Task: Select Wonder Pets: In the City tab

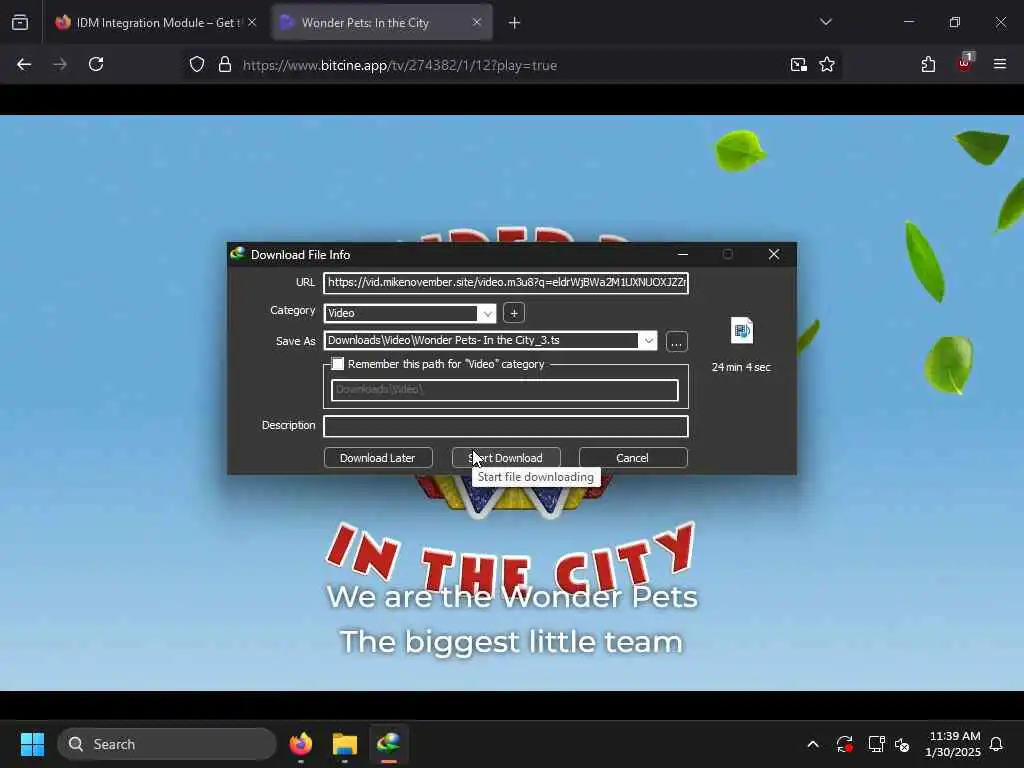Action: click(x=382, y=22)
